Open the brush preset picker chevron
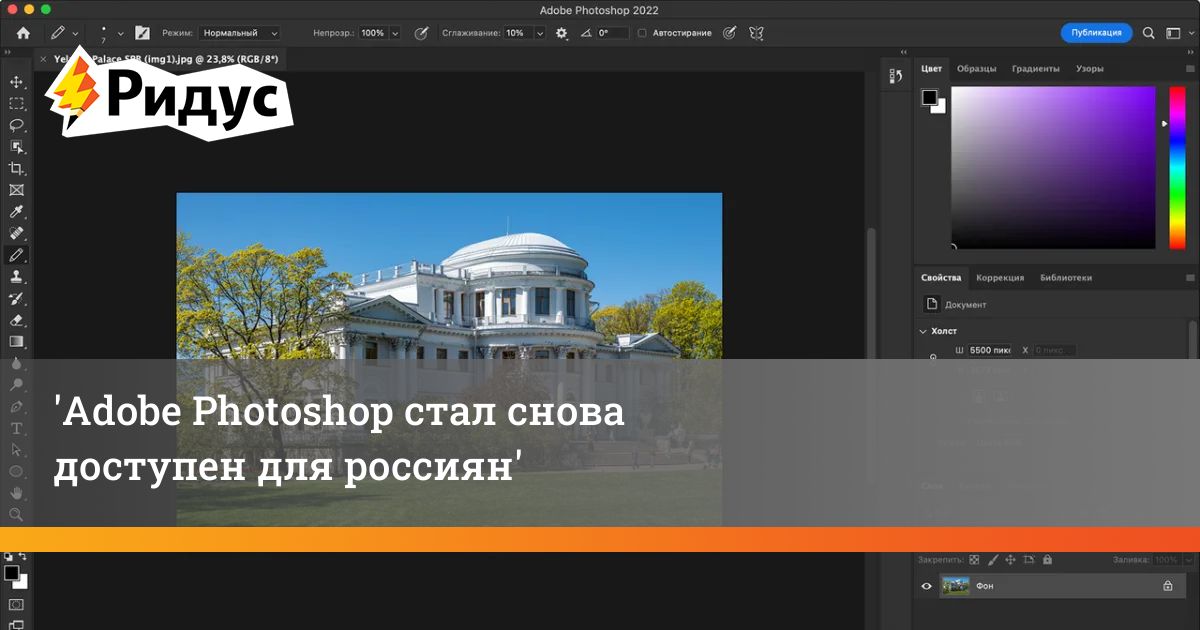 click(x=121, y=33)
